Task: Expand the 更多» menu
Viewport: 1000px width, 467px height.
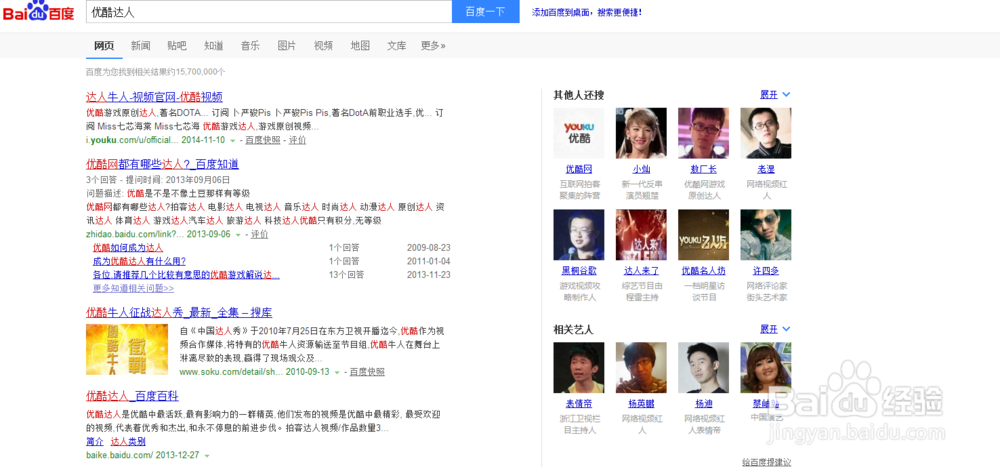Action: click(x=433, y=45)
